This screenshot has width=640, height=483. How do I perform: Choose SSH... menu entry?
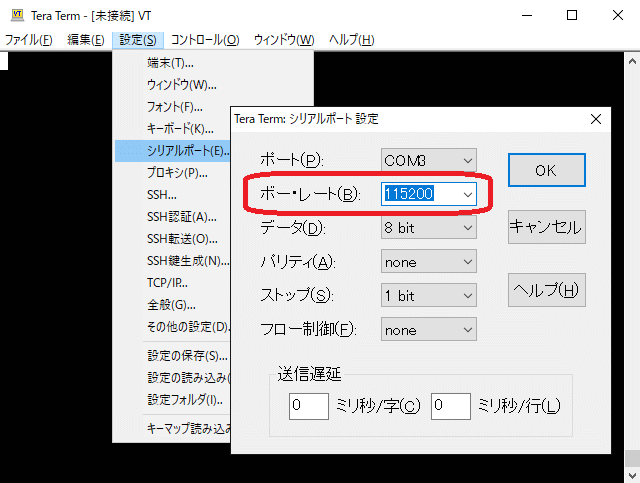pyautogui.click(x=162, y=195)
